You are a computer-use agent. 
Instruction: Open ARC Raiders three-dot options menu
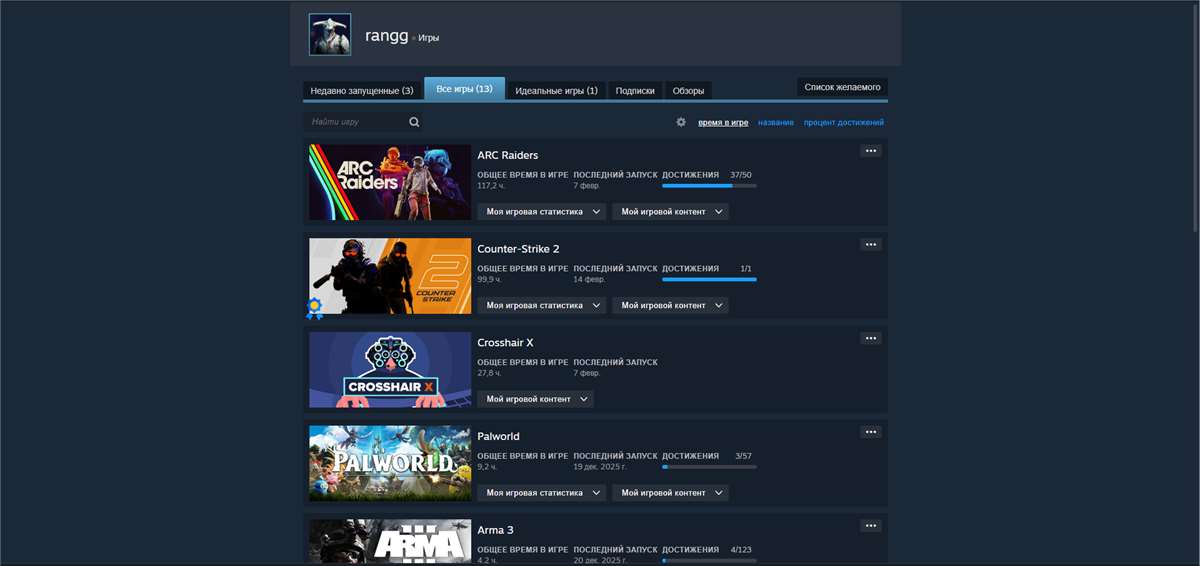[x=871, y=151]
